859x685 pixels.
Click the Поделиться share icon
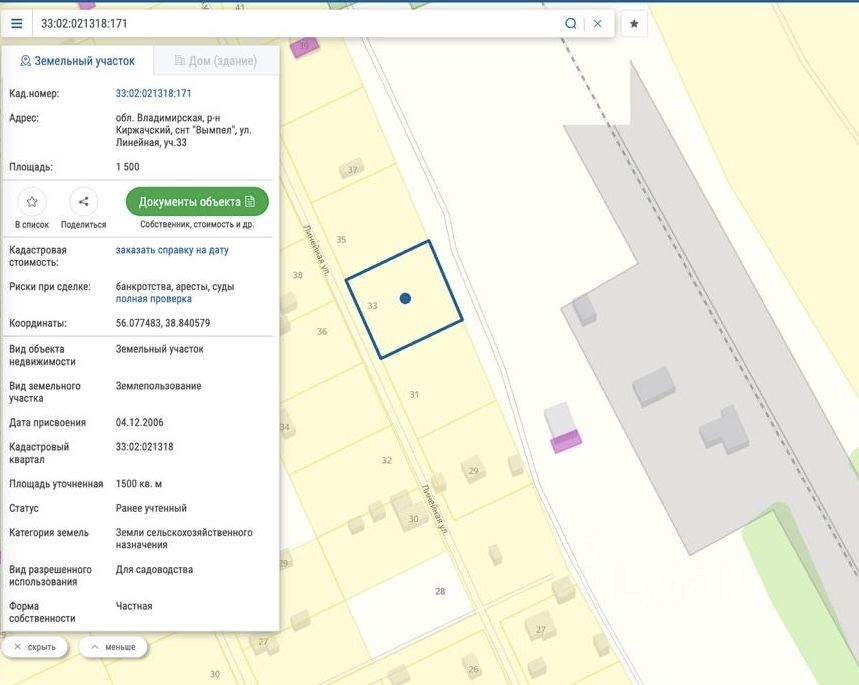point(83,202)
